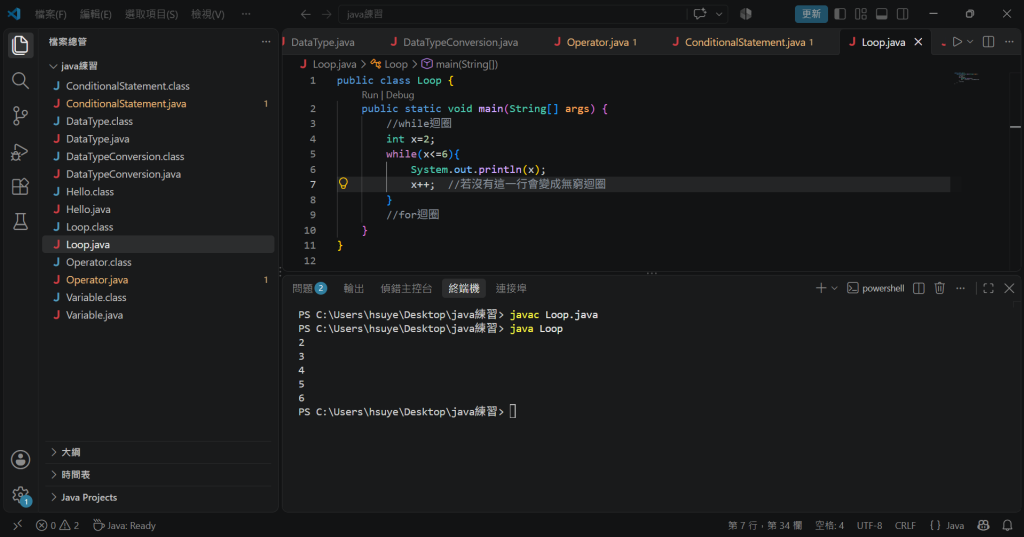Viewport: 1024px width, 537px height.
Task: Go back with navigation arrow
Action: coord(306,14)
